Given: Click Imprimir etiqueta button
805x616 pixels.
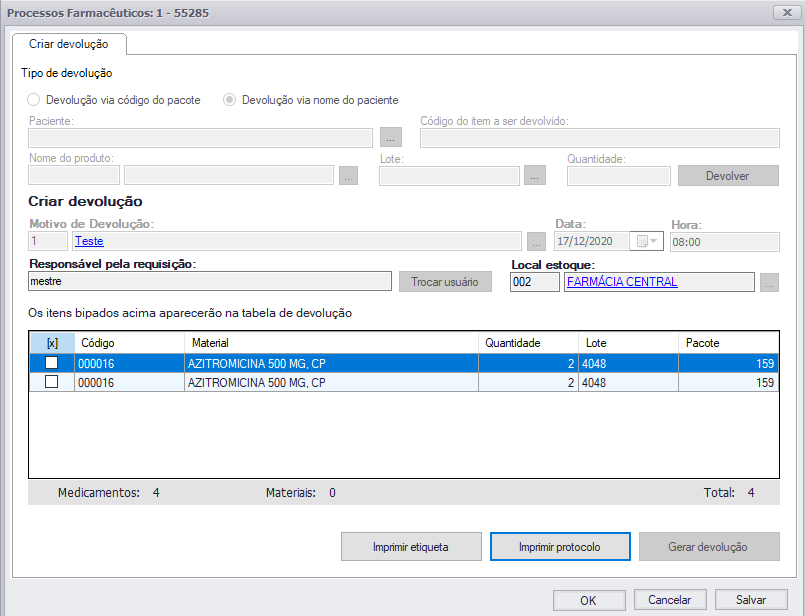Looking at the screenshot, I should (x=411, y=547).
